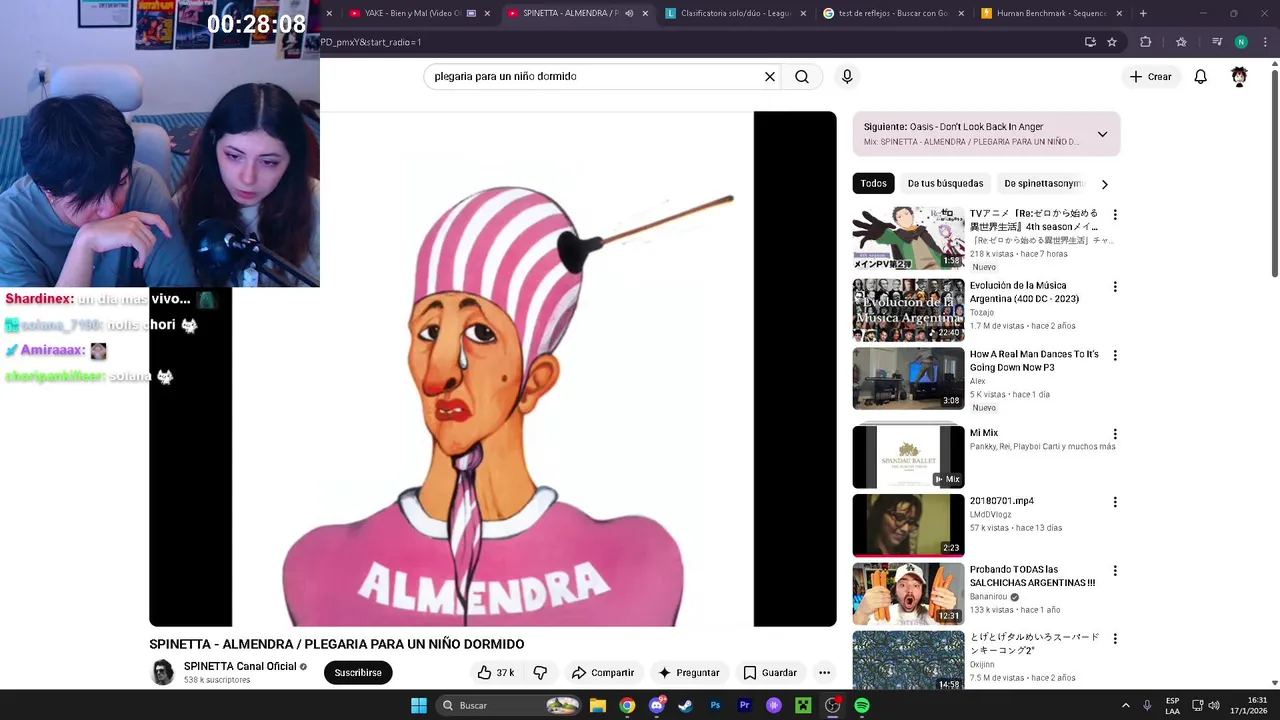Viewport: 1280px width, 720px height.
Task: Start voice search with the microphone
Action: click(847, 76)
